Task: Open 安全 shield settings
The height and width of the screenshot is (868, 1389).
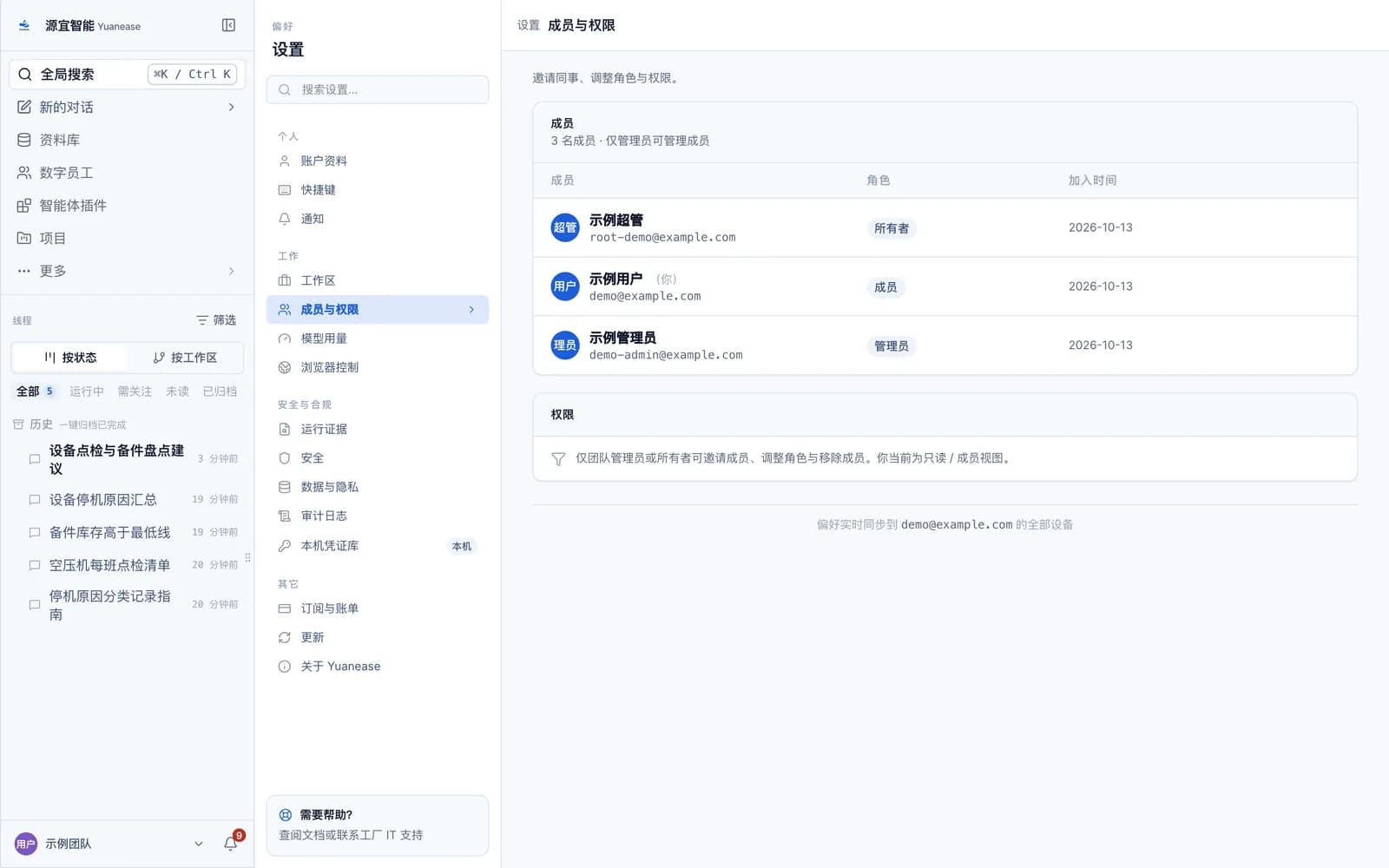Action: [x=378, y=458]
